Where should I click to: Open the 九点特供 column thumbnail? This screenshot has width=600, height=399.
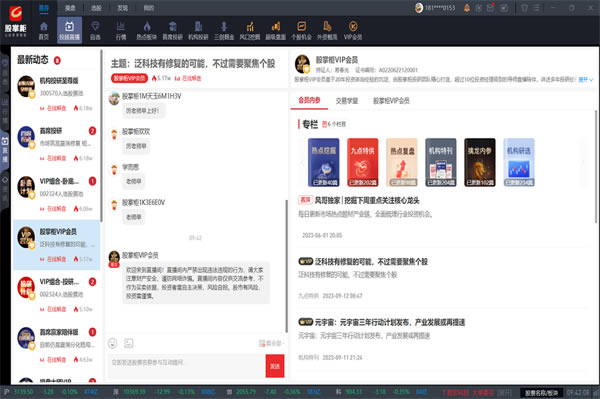pyautogui.click(x=362, y=162)
